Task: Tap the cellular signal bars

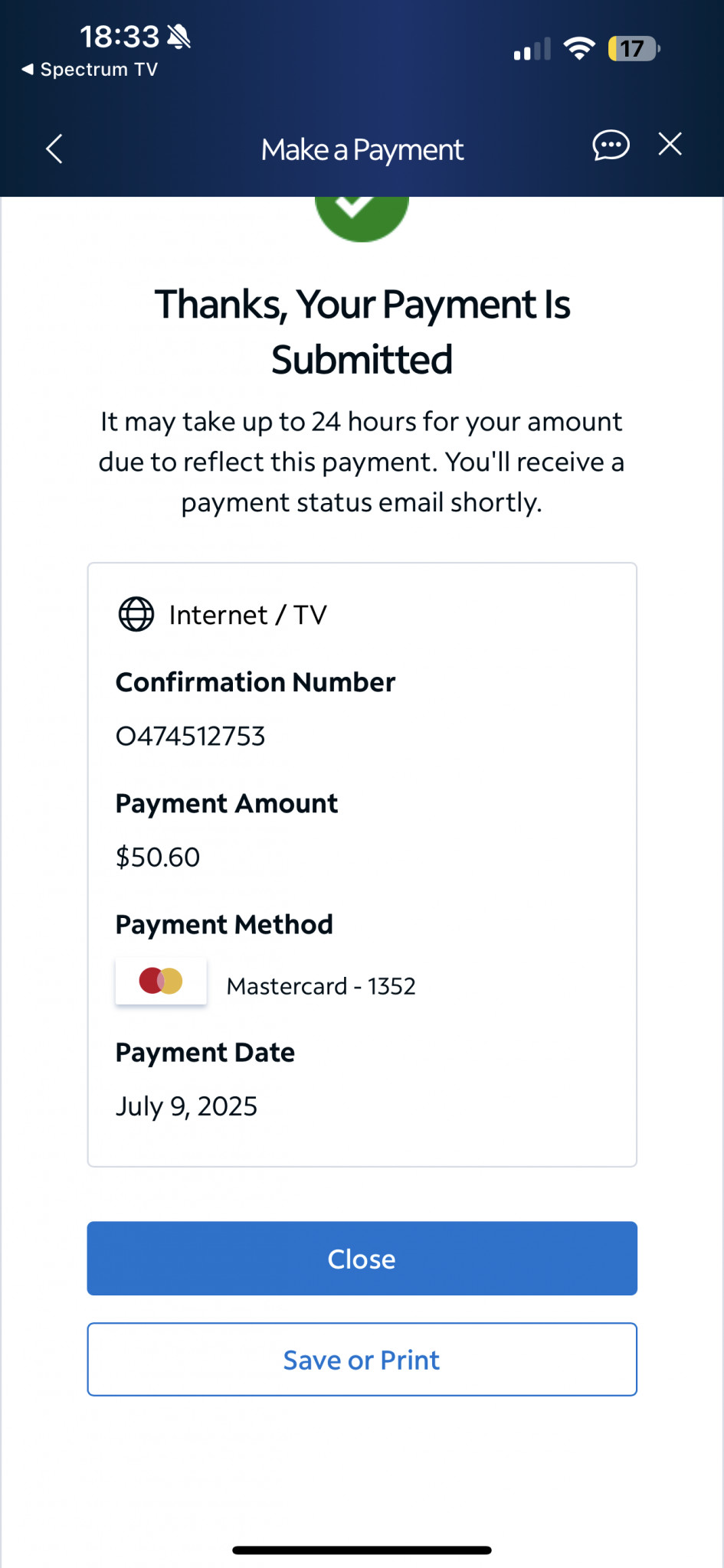Action: click(532, 50)
